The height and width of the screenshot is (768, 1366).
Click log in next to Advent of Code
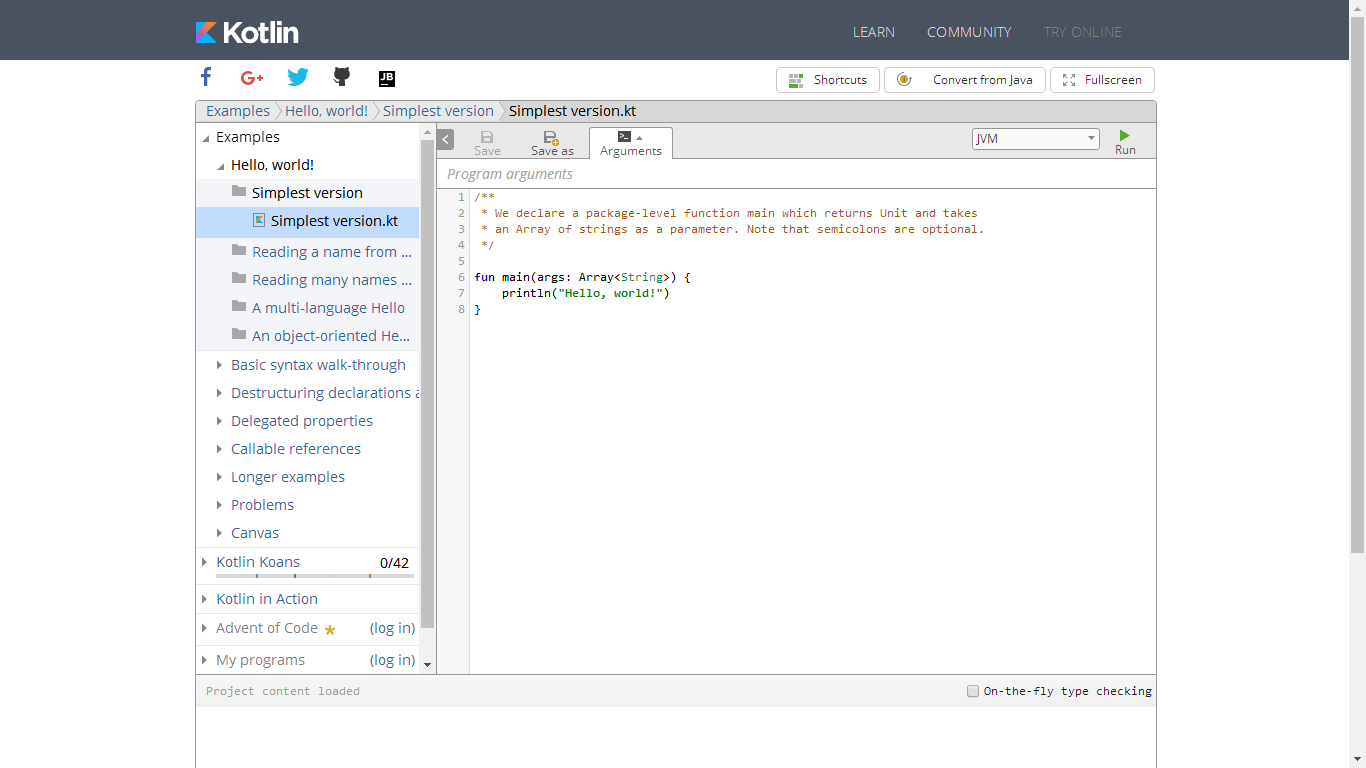click(392, 628)
